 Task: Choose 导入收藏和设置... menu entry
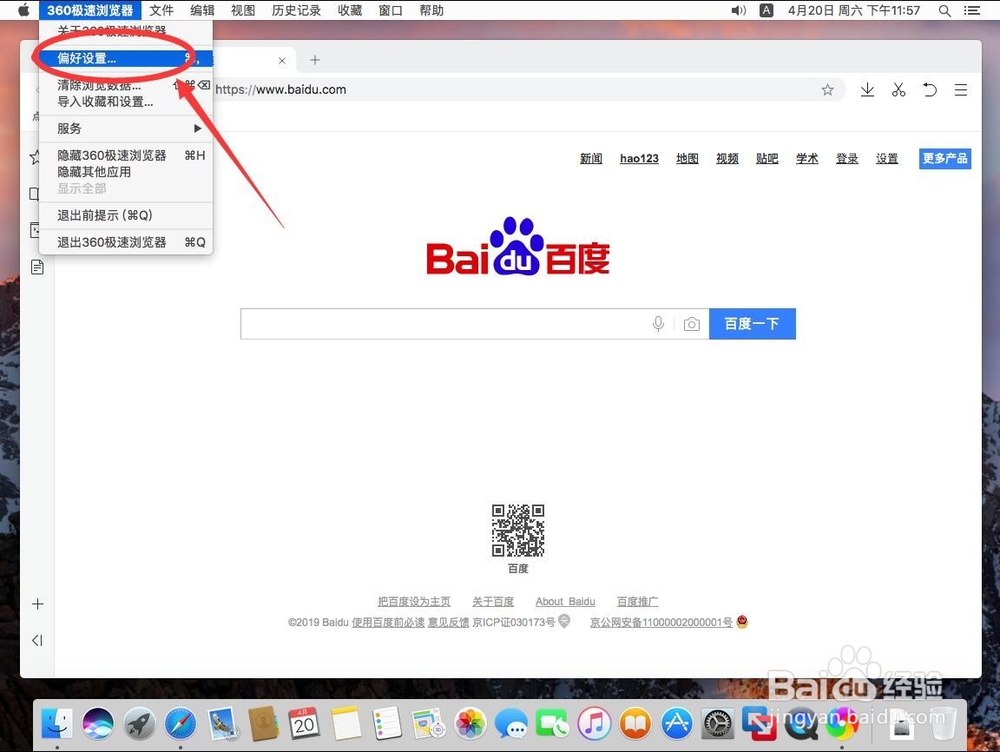126,101
